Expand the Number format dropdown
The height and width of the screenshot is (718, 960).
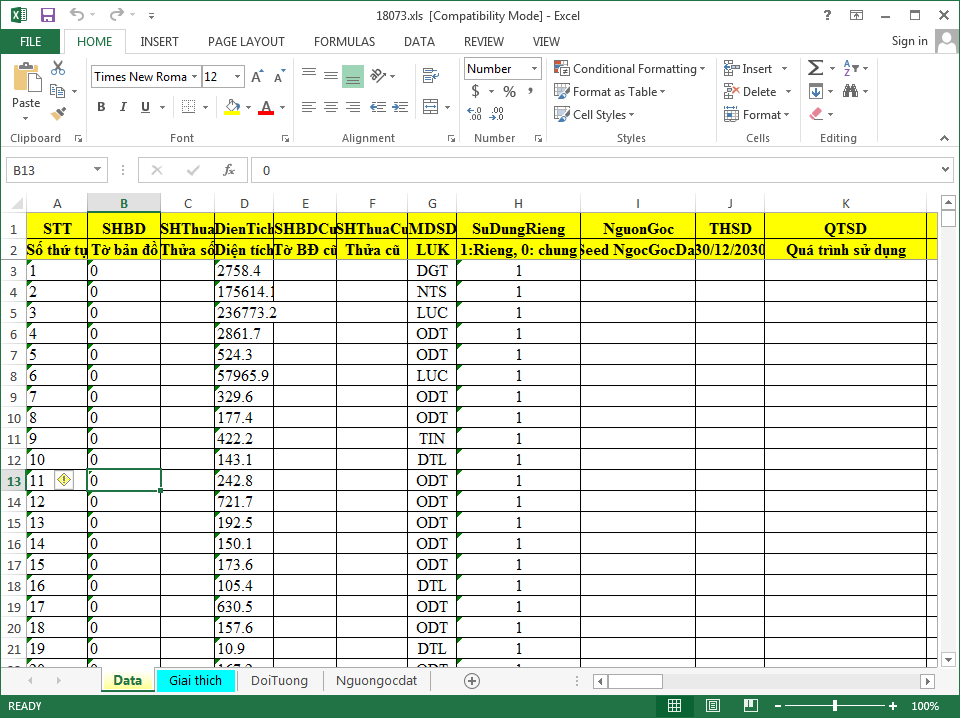(x=534, y=69)
